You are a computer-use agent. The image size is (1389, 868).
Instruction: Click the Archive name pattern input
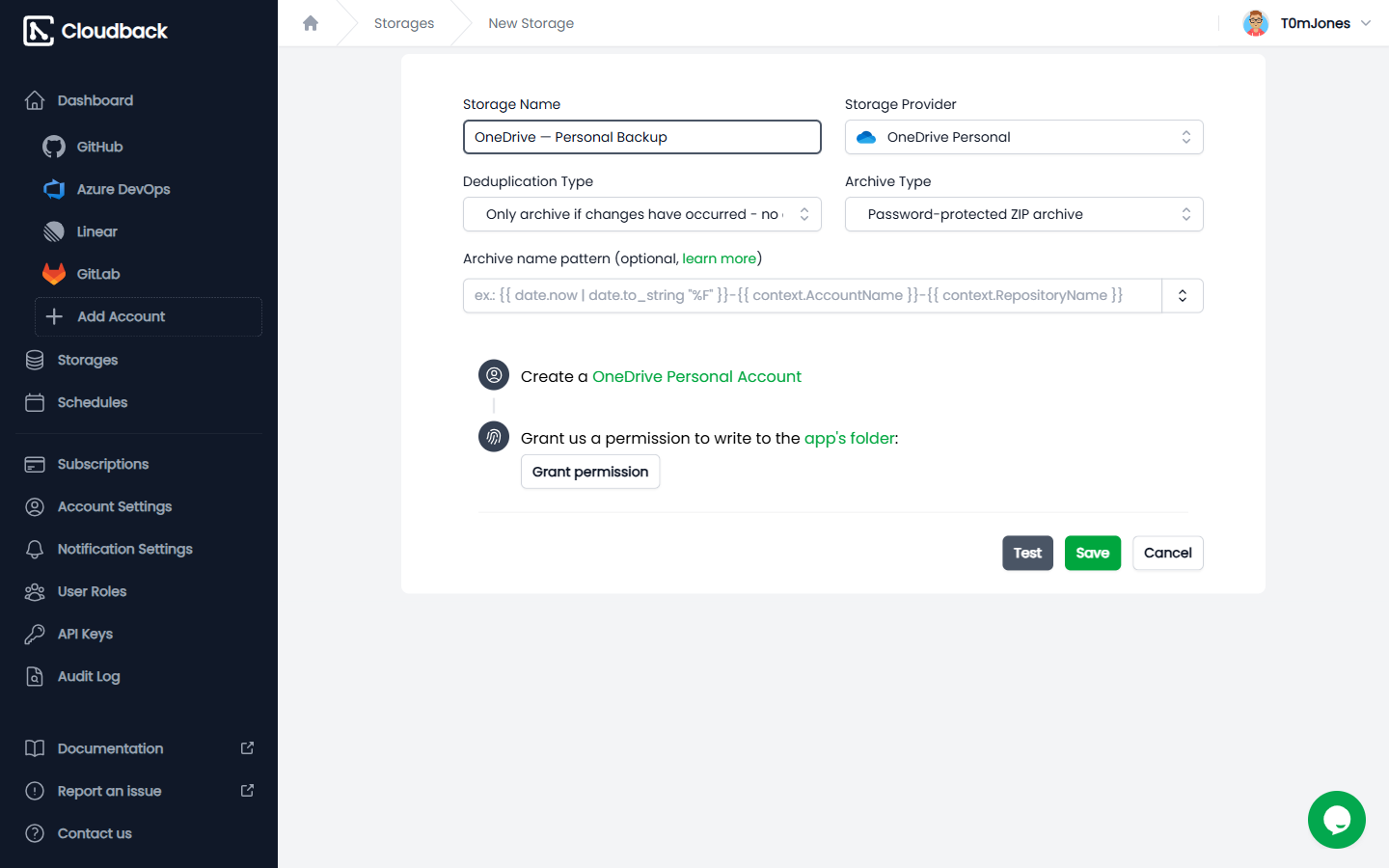tap(812, 295)
